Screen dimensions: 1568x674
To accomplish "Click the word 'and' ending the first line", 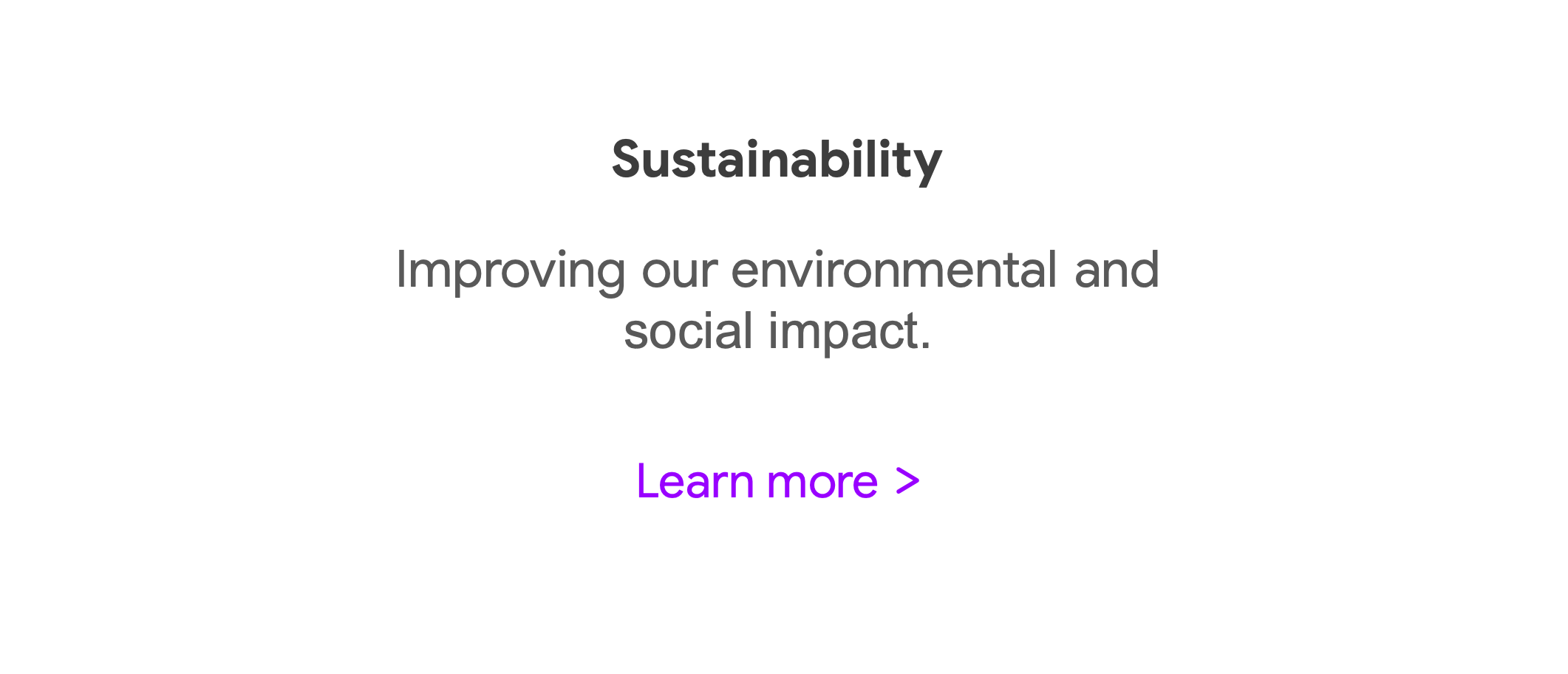I will click(1117, 270).
